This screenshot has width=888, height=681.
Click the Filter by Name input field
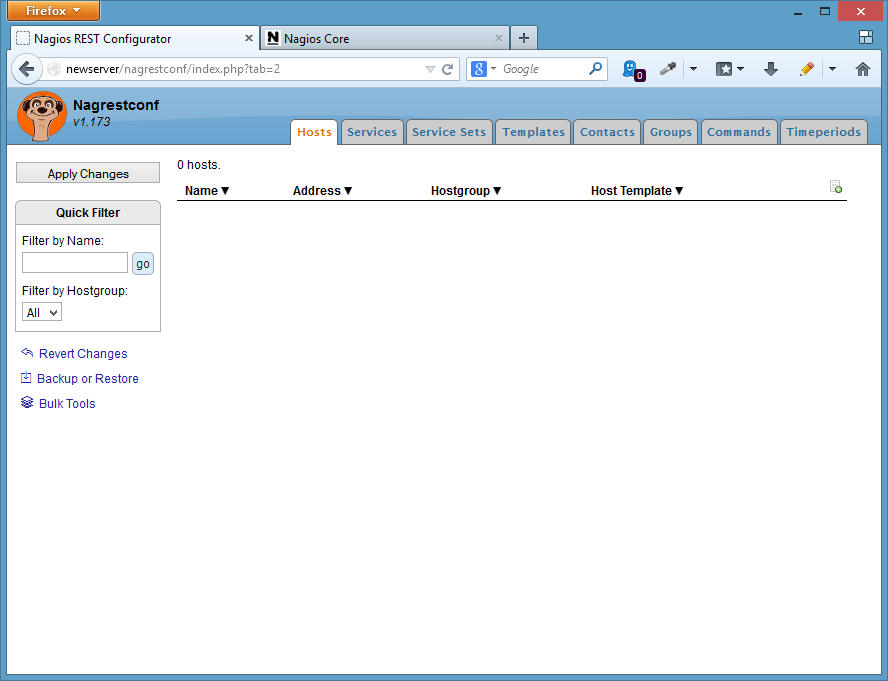(x=75, y=263)
